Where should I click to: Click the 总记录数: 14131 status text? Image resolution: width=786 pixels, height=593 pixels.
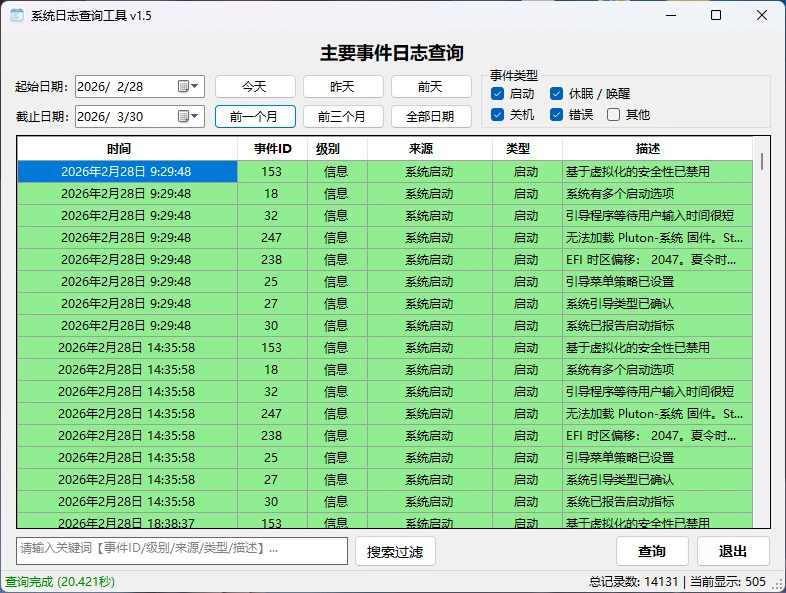(x=633, y=581)
